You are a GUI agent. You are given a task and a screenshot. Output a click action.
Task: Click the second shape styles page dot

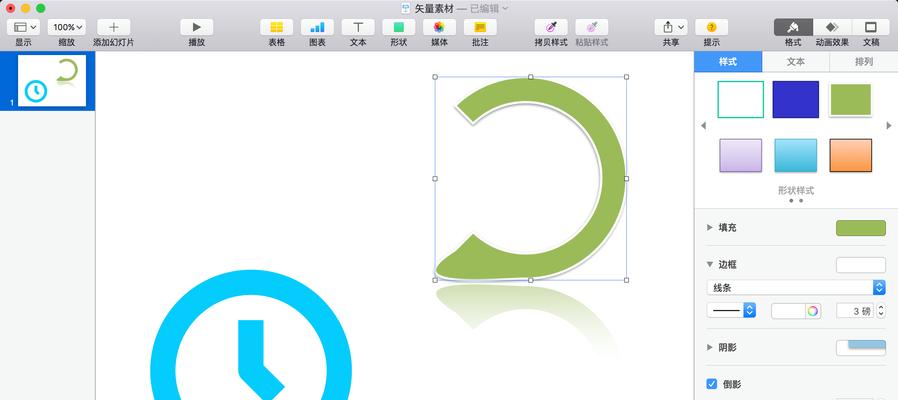[x=801, y=201]
